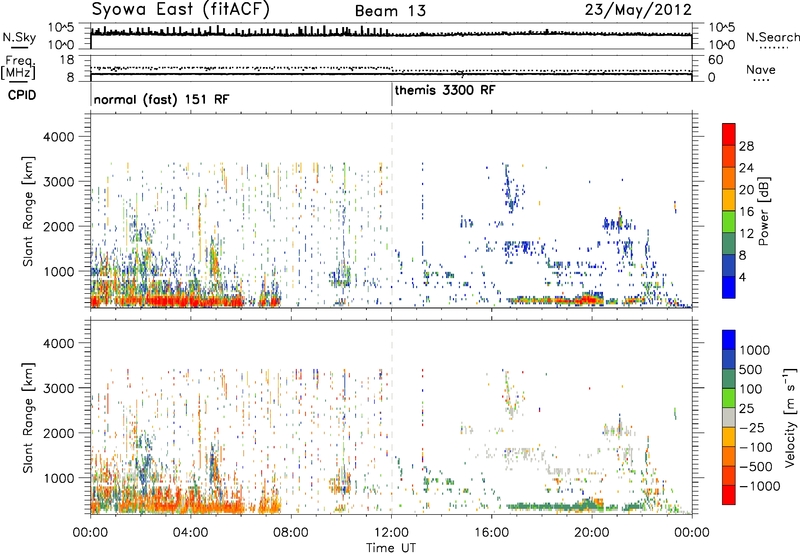Click the "24" label on Power color bar

point(746,168)
